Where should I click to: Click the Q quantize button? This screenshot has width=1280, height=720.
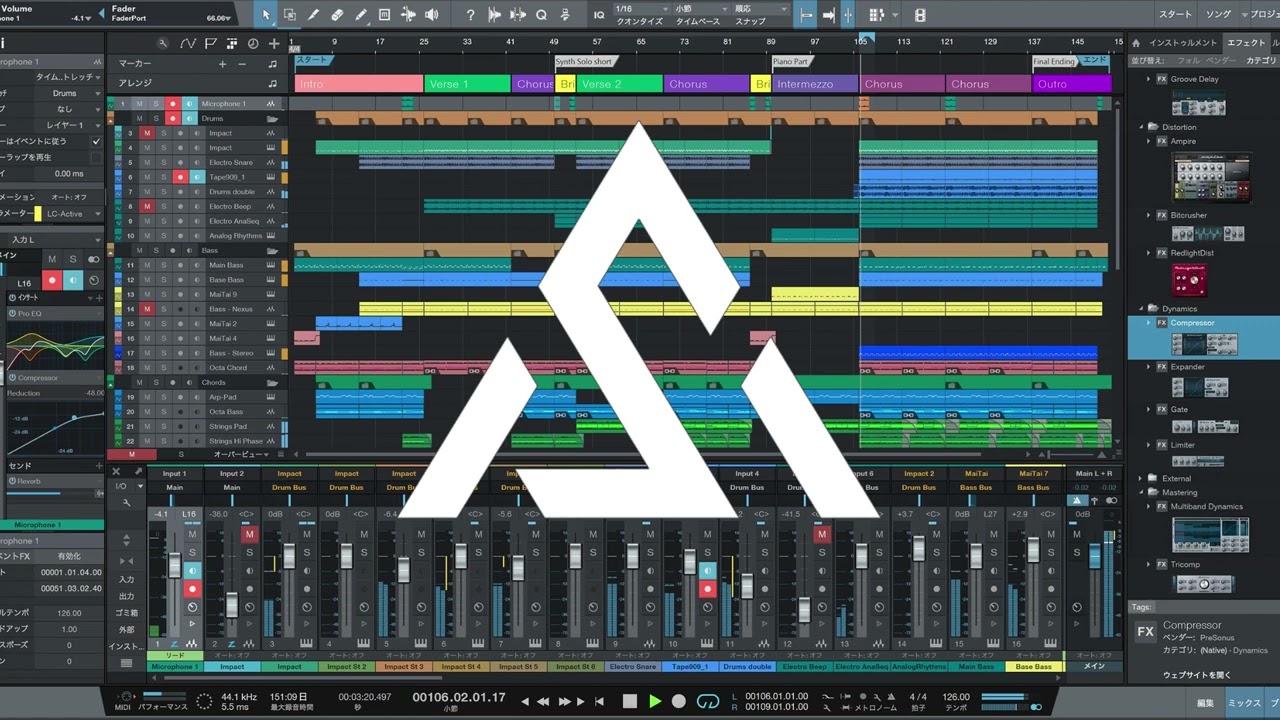pyautogui.click(x=541, y=15)
